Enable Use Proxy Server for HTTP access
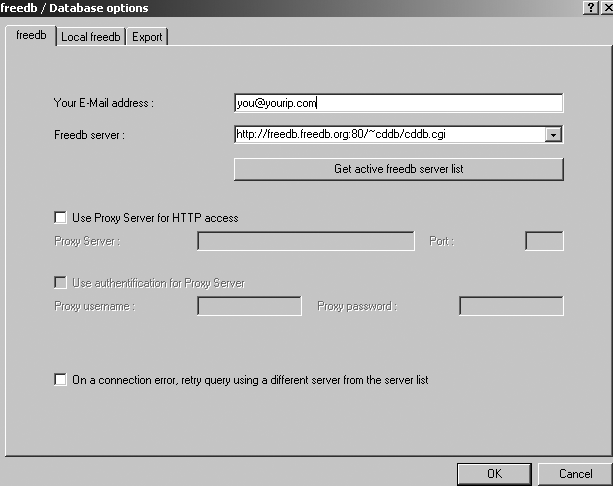The height and width of the screenshot is (486, 613). click(60, 217)
